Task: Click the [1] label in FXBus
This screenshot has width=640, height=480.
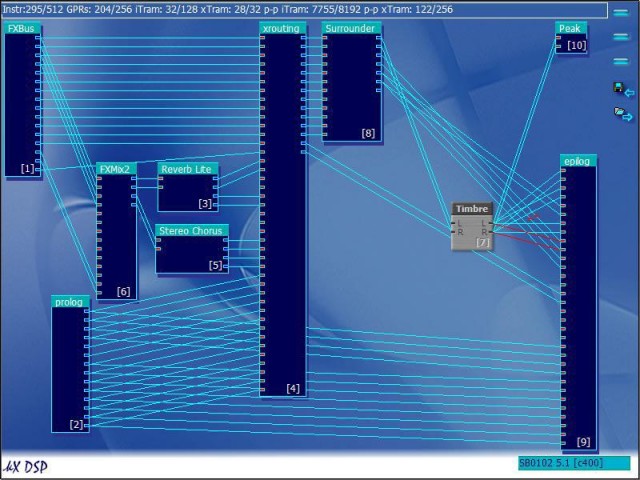Action: coord(28,169)
